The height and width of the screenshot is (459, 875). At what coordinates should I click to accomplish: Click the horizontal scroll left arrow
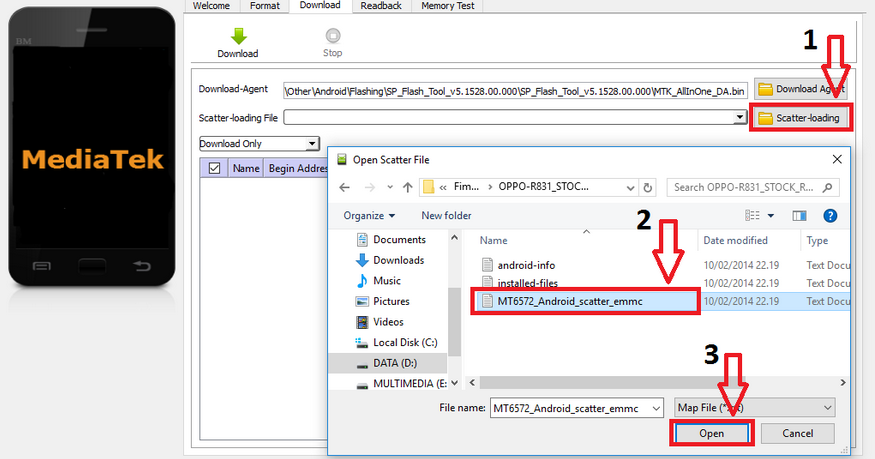472,383
